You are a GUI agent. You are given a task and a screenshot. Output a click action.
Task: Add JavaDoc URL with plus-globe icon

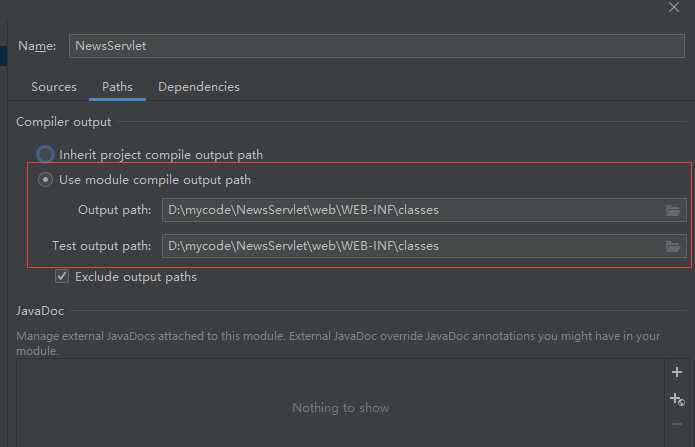coord(677,399)
